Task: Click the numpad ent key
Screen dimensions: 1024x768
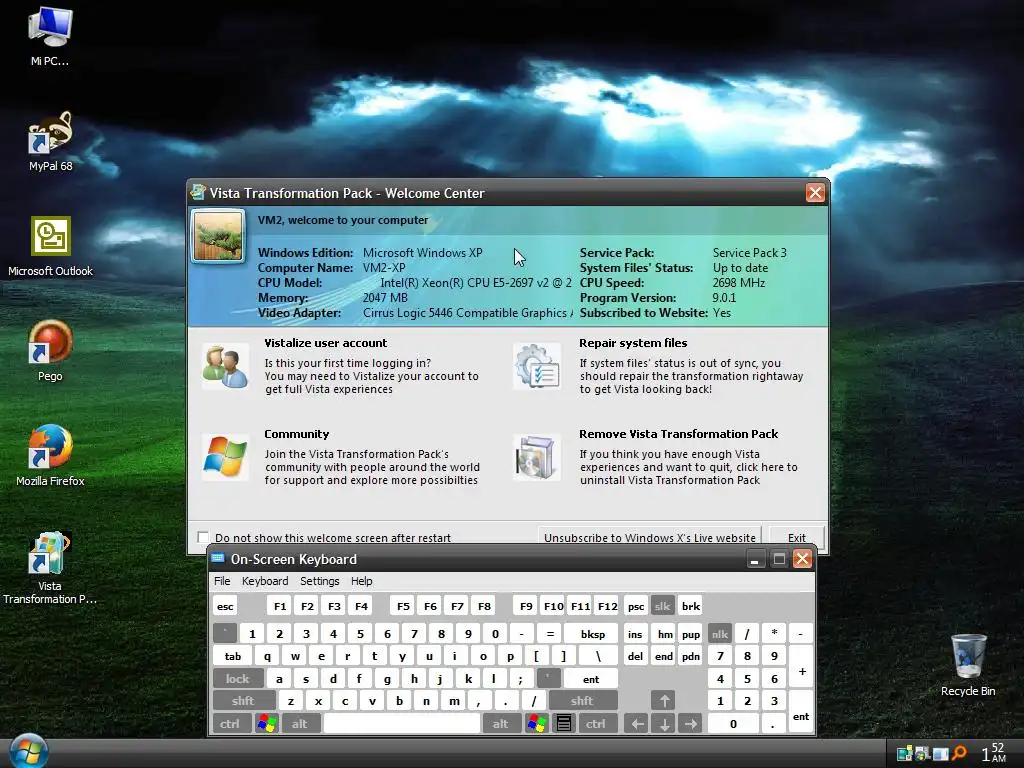Action: (801, 712)
